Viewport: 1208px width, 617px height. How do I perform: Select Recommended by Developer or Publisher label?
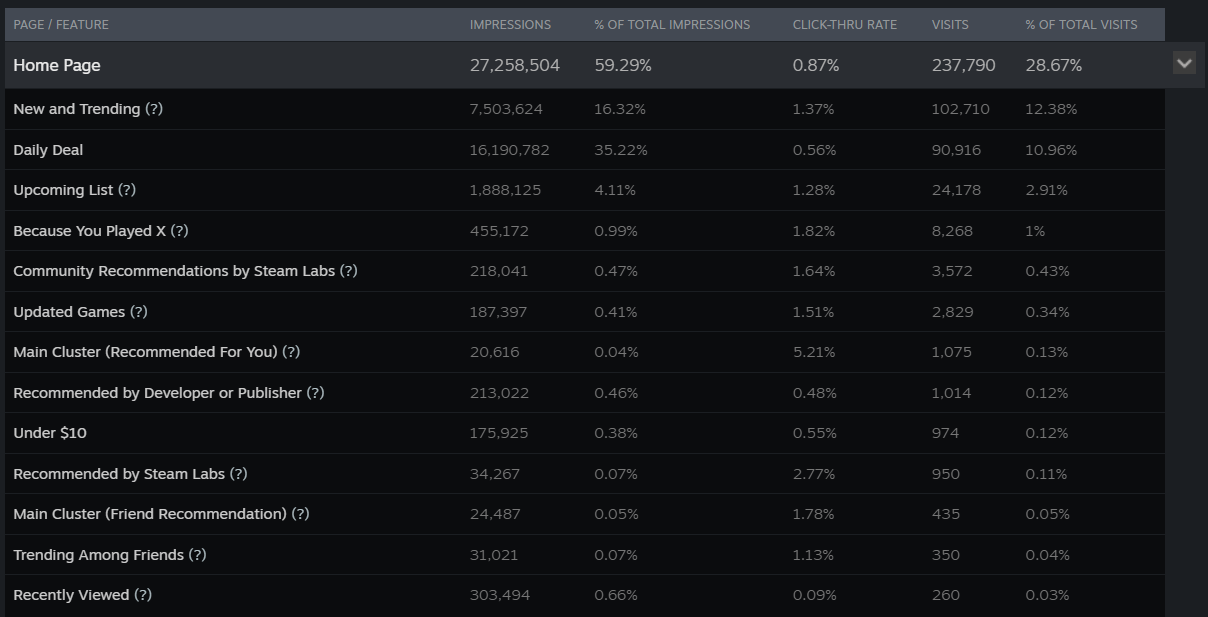pyautogui.click(x=157, y=393)
